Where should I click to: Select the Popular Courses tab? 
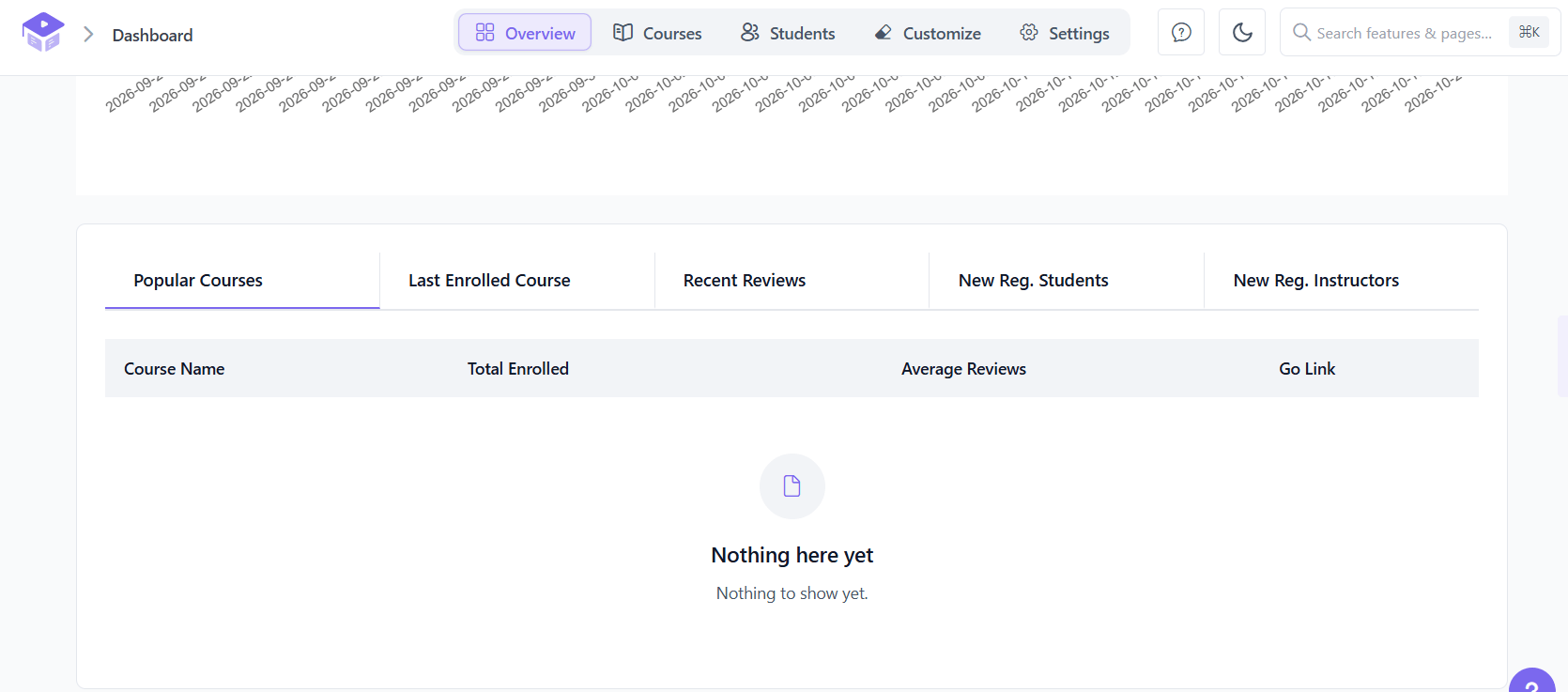point(242,281)
